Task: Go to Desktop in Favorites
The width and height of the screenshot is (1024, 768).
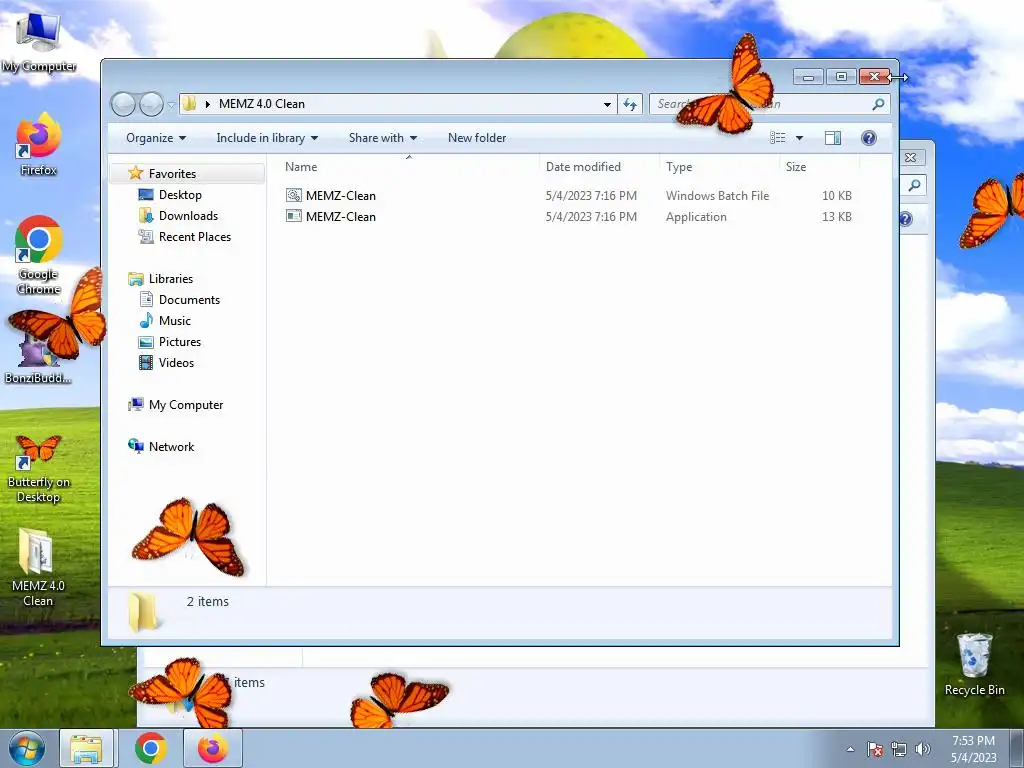Action: pyautogui.click(x=180, y=195)
